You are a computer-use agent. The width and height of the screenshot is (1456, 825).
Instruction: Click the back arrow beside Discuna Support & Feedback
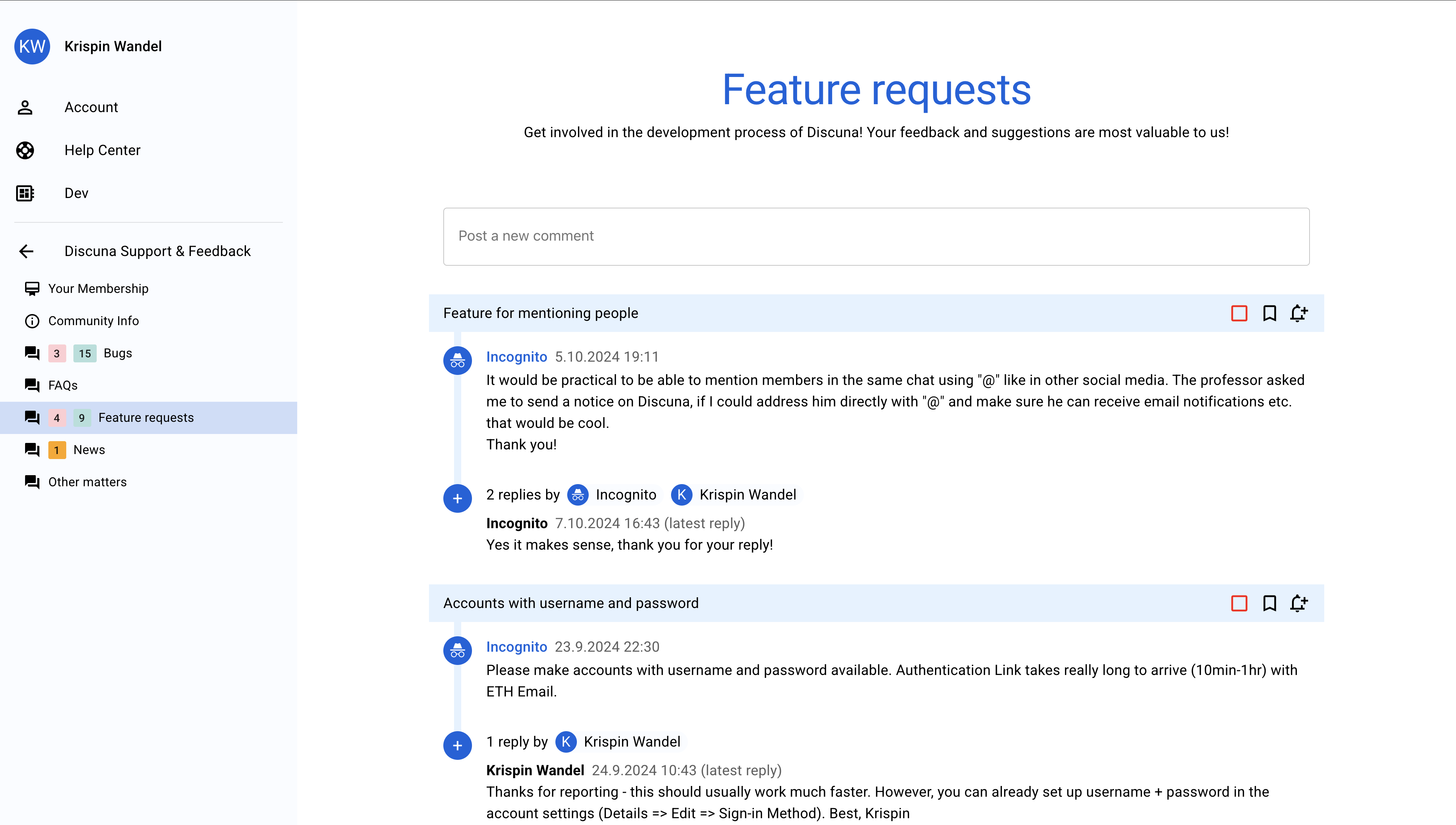(26, 251)
